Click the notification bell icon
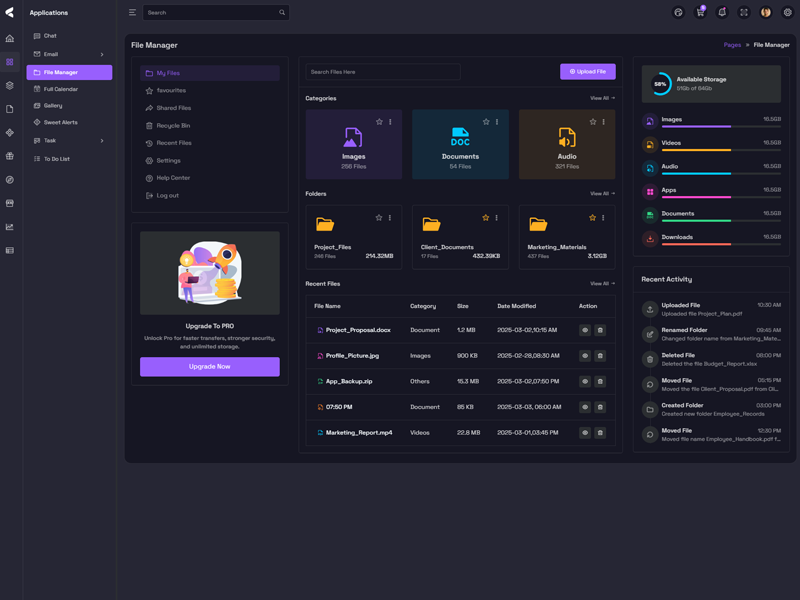800x600 pixels. coord(722,13)
